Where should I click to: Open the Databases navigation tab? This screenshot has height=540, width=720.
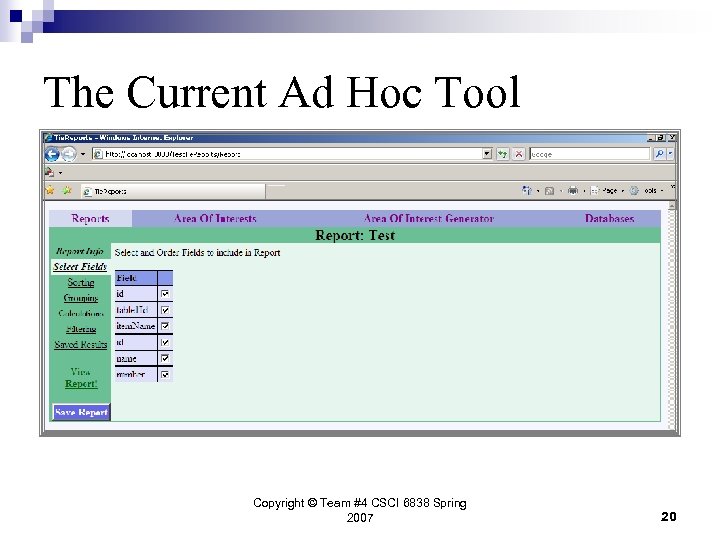[x=609, y=219]
